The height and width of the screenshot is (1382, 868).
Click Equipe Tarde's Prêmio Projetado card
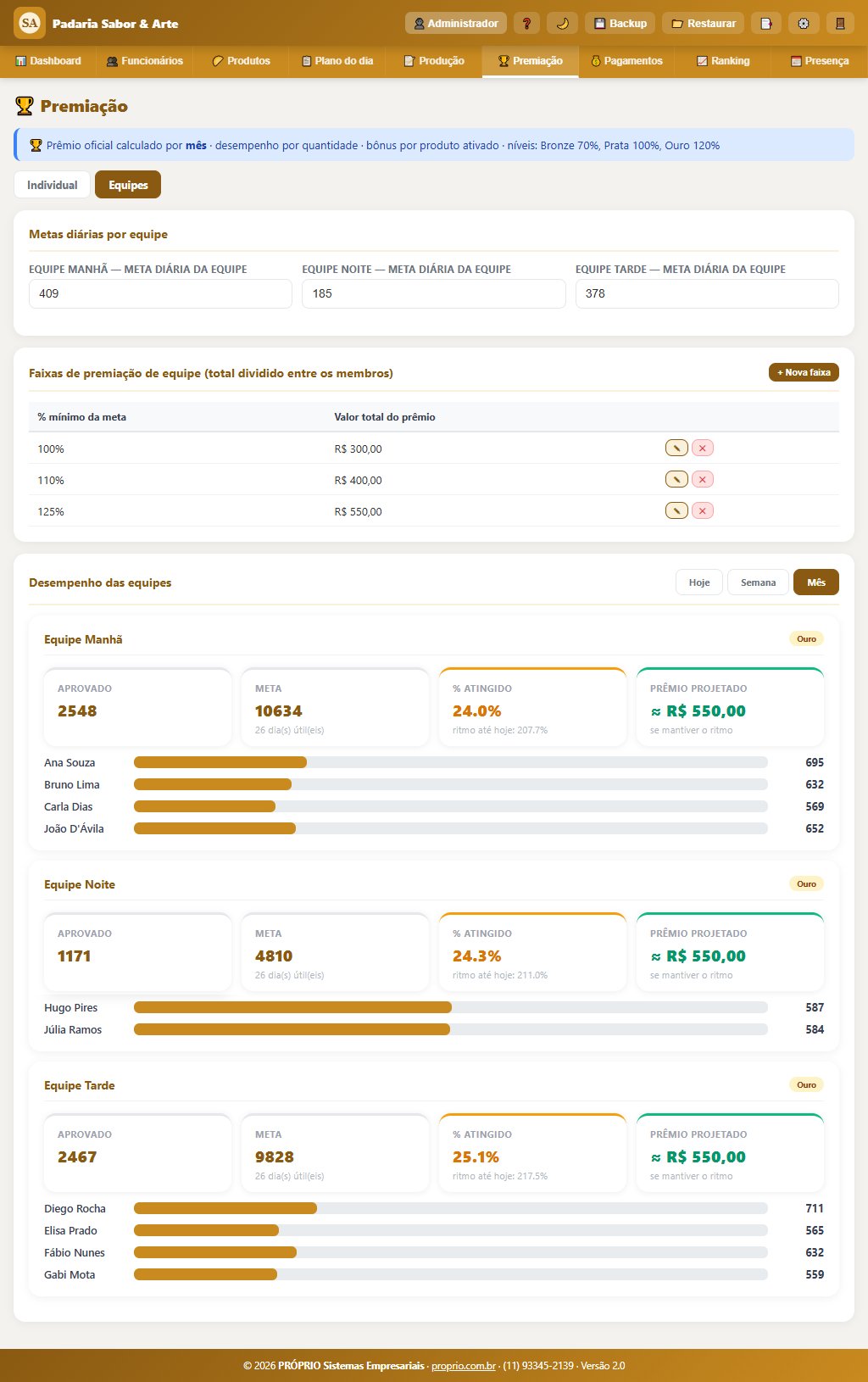[x=730, y=1153]
